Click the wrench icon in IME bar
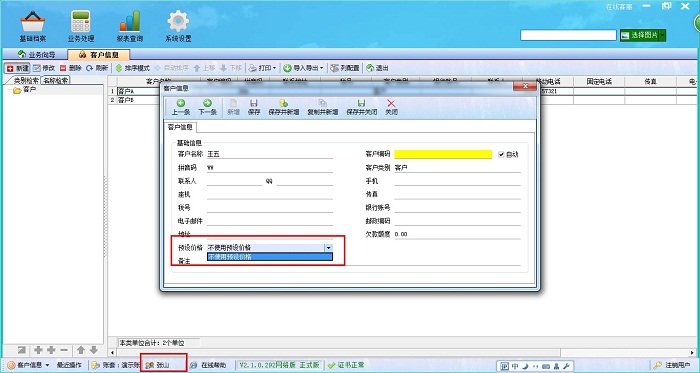700x373 pixels. pos(566,366)
